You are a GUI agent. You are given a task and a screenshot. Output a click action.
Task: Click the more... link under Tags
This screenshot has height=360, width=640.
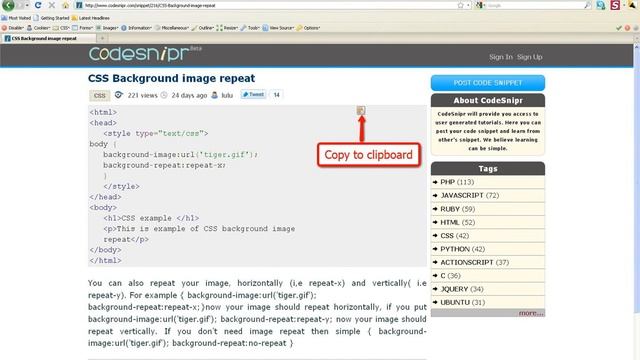pos(531,313)
